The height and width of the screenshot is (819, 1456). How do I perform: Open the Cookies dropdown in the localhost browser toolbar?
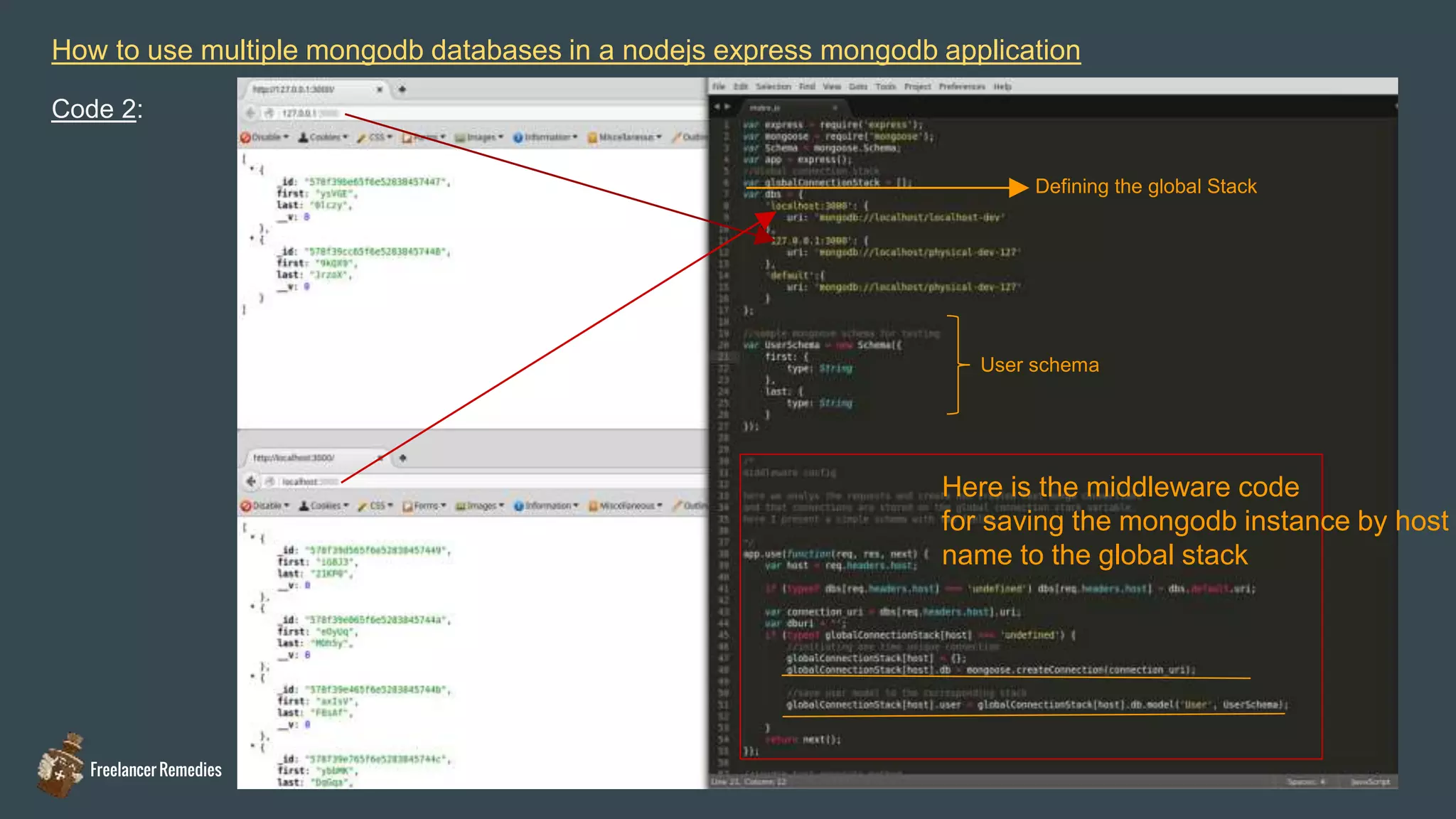coord(324,505)
